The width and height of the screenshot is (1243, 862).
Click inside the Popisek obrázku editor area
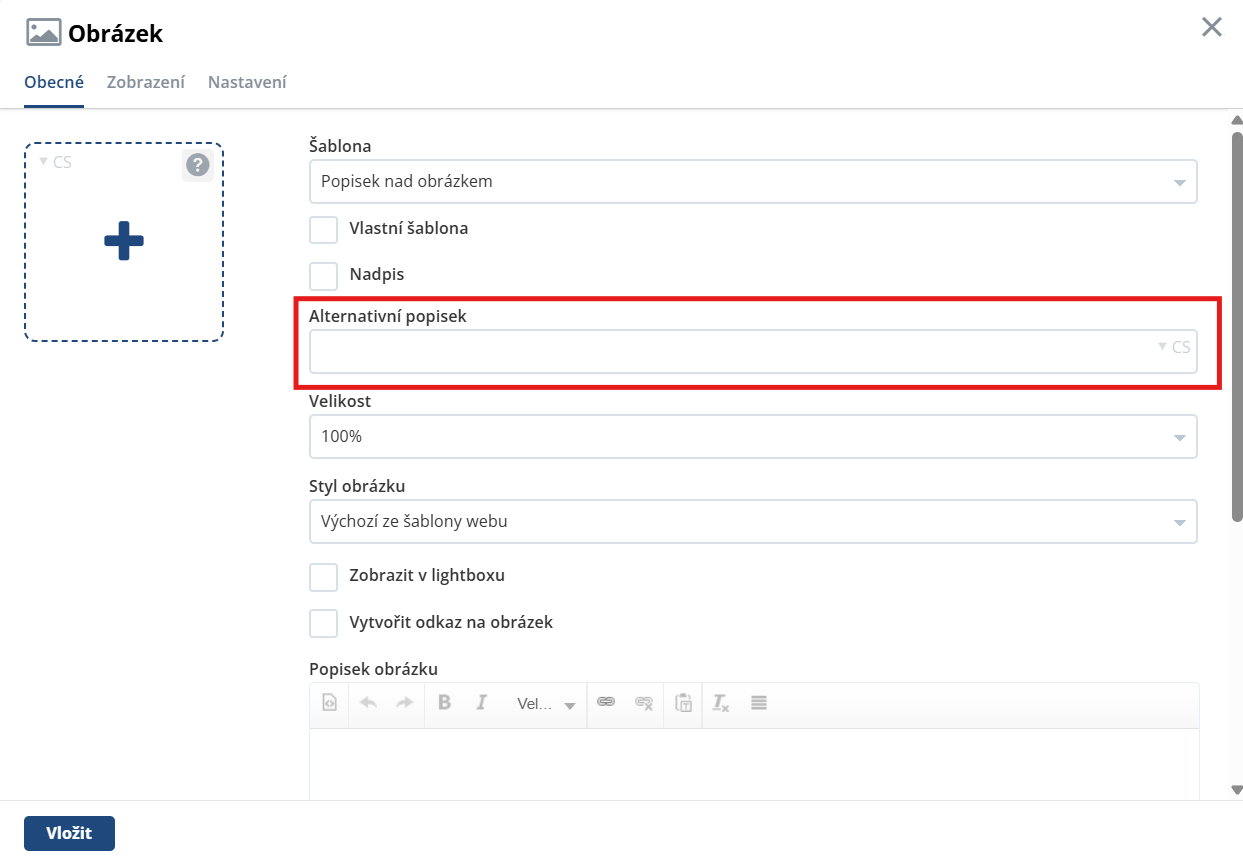754,764
